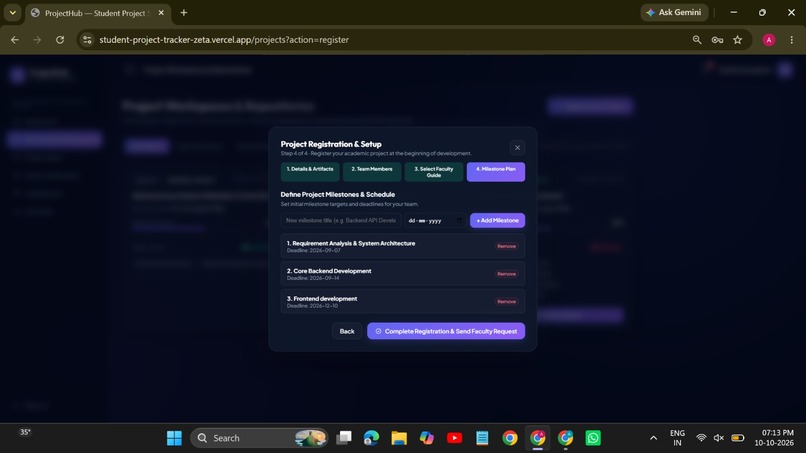Go to step 2 Team Members
The height and width of the screenshot is (453, 806).
(x=372, y=172)
